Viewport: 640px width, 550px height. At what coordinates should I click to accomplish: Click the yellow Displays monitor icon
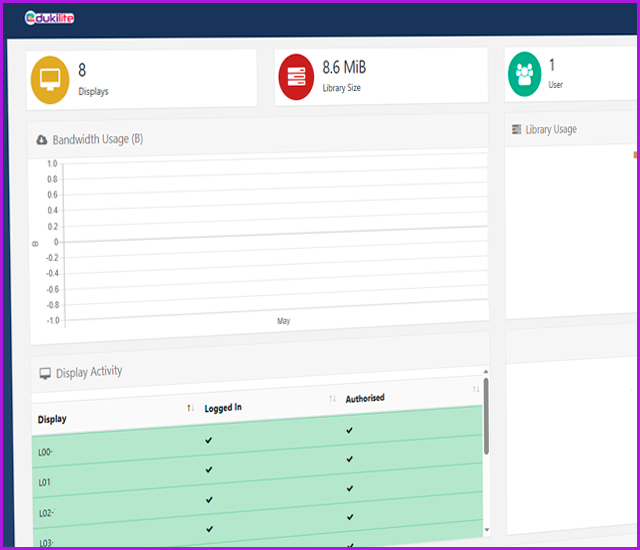click(x=52, y=77)
